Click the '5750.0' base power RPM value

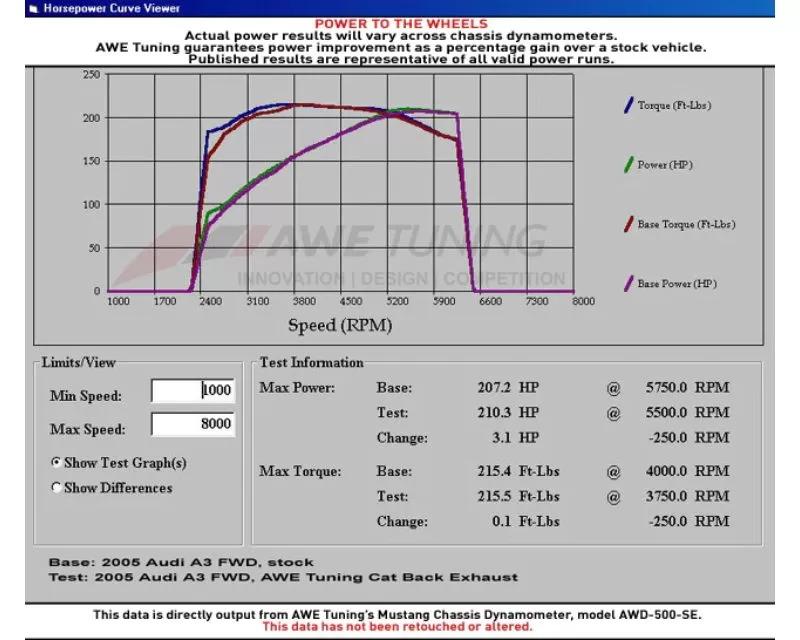[666, 387]
